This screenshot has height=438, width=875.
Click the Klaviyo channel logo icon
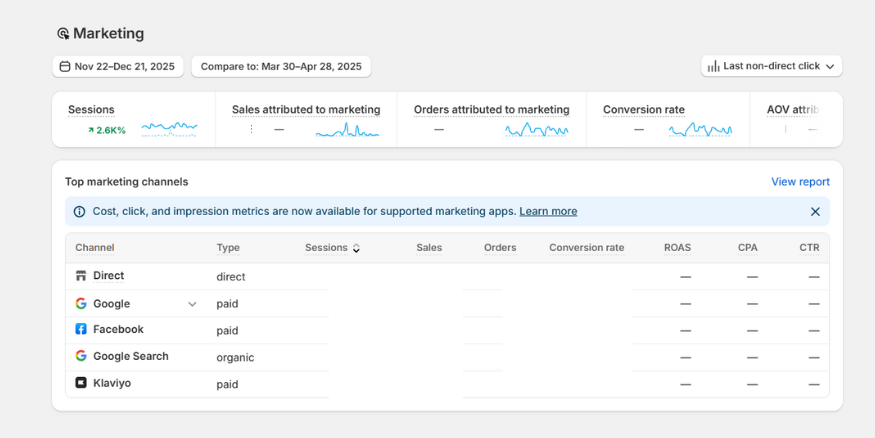[81, 383]
